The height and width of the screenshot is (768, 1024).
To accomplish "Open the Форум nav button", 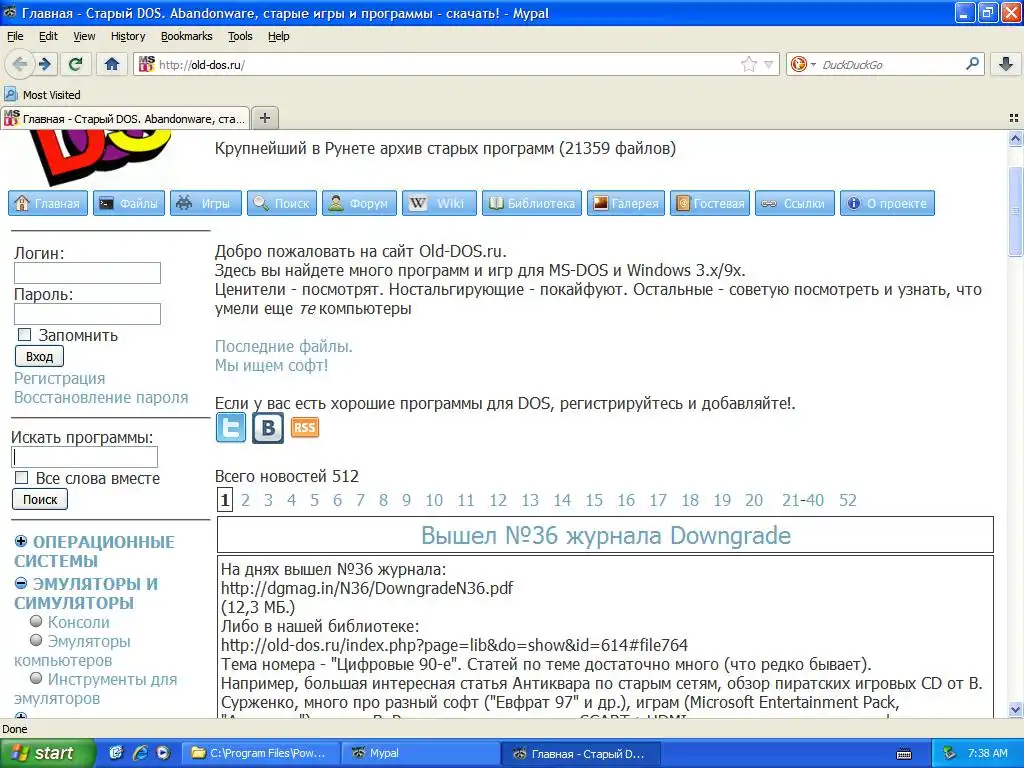I will (x=359, y=203).
